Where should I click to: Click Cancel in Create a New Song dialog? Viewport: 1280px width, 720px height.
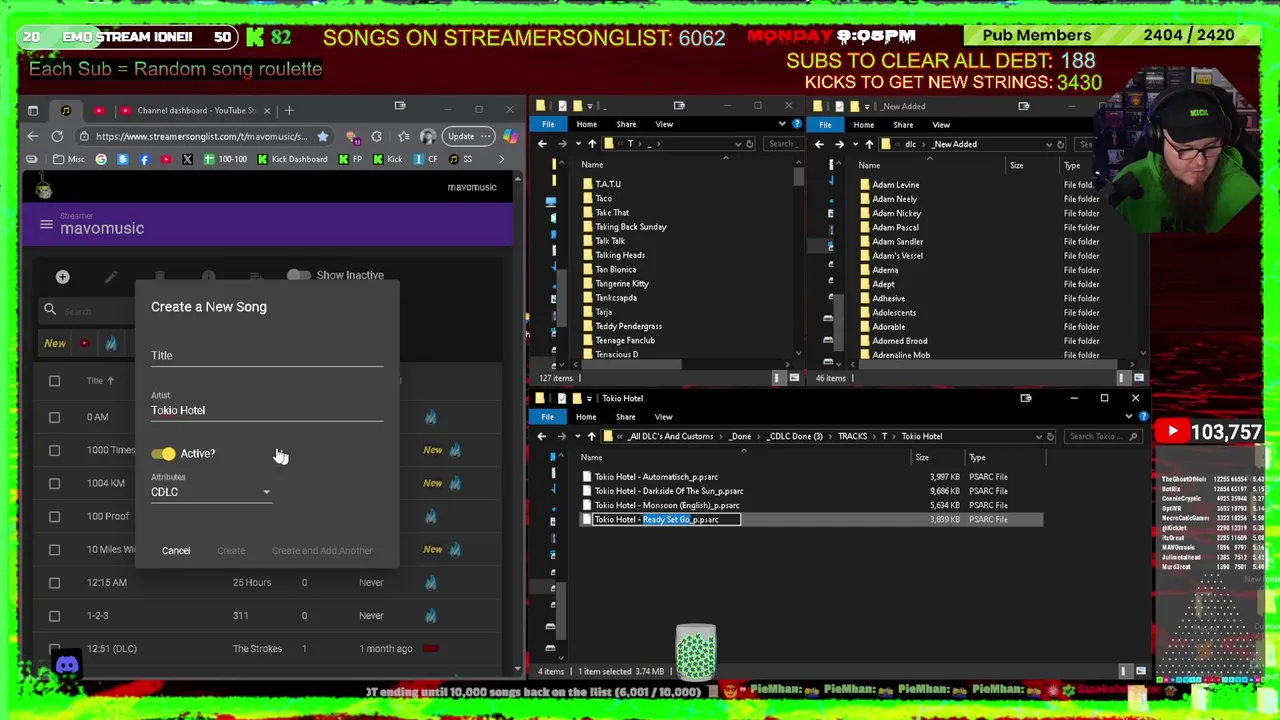(176, 550)
